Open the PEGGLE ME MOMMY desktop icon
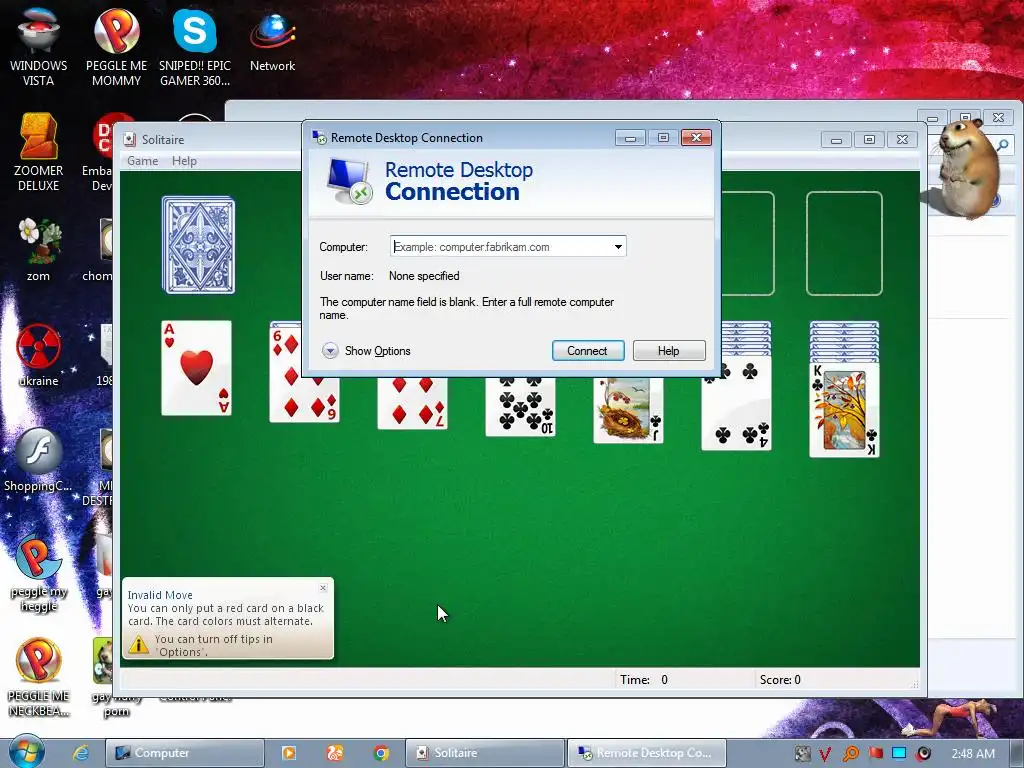 coord(116,46)
